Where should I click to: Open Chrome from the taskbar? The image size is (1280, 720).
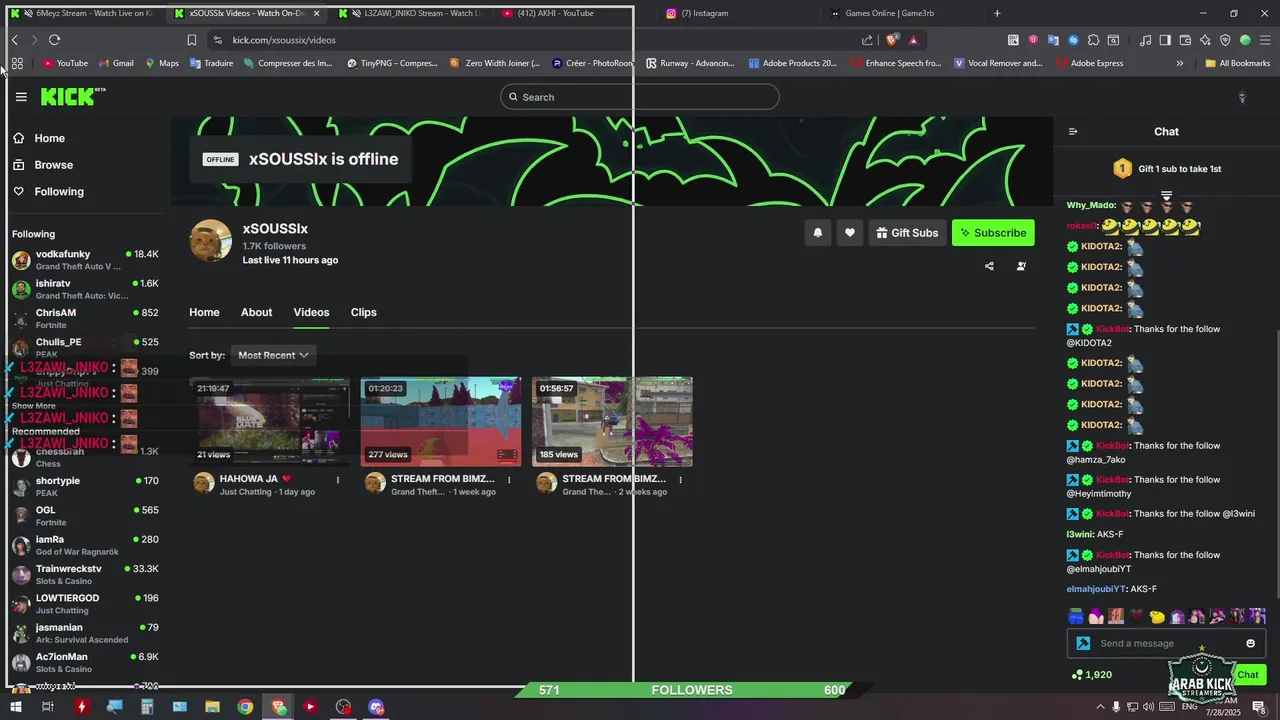click(245, 707)
